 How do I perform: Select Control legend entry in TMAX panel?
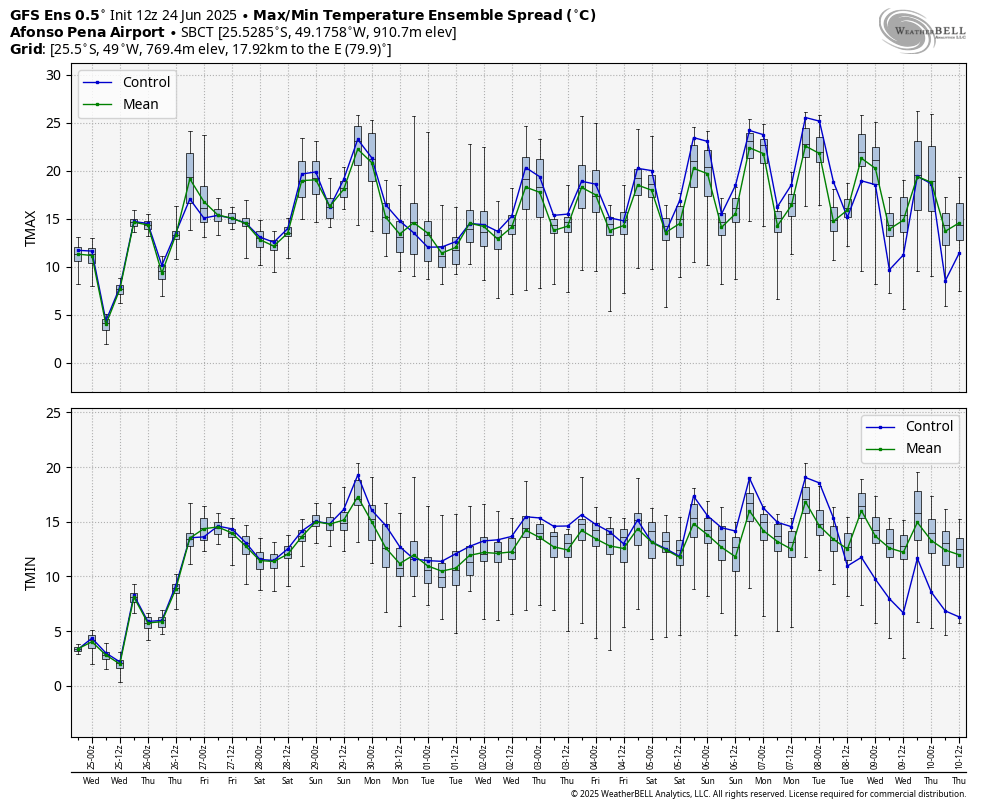[x=146, y=82]
